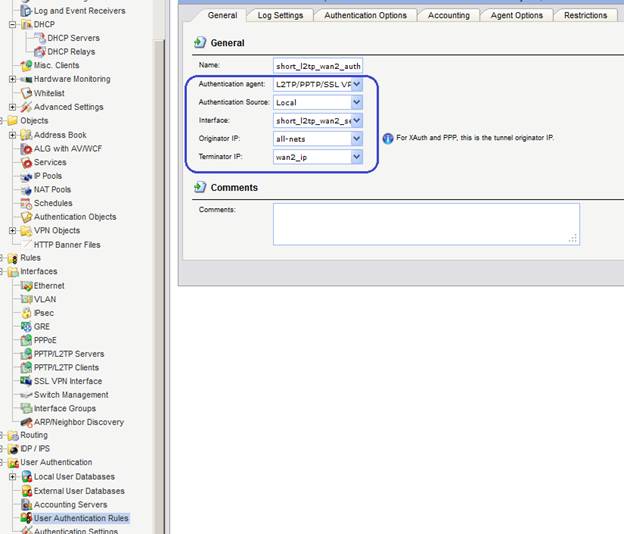Expand the Hardware Monitoring tree node
The height and width of the screenshot is (534, 624).
click(12, 79)
